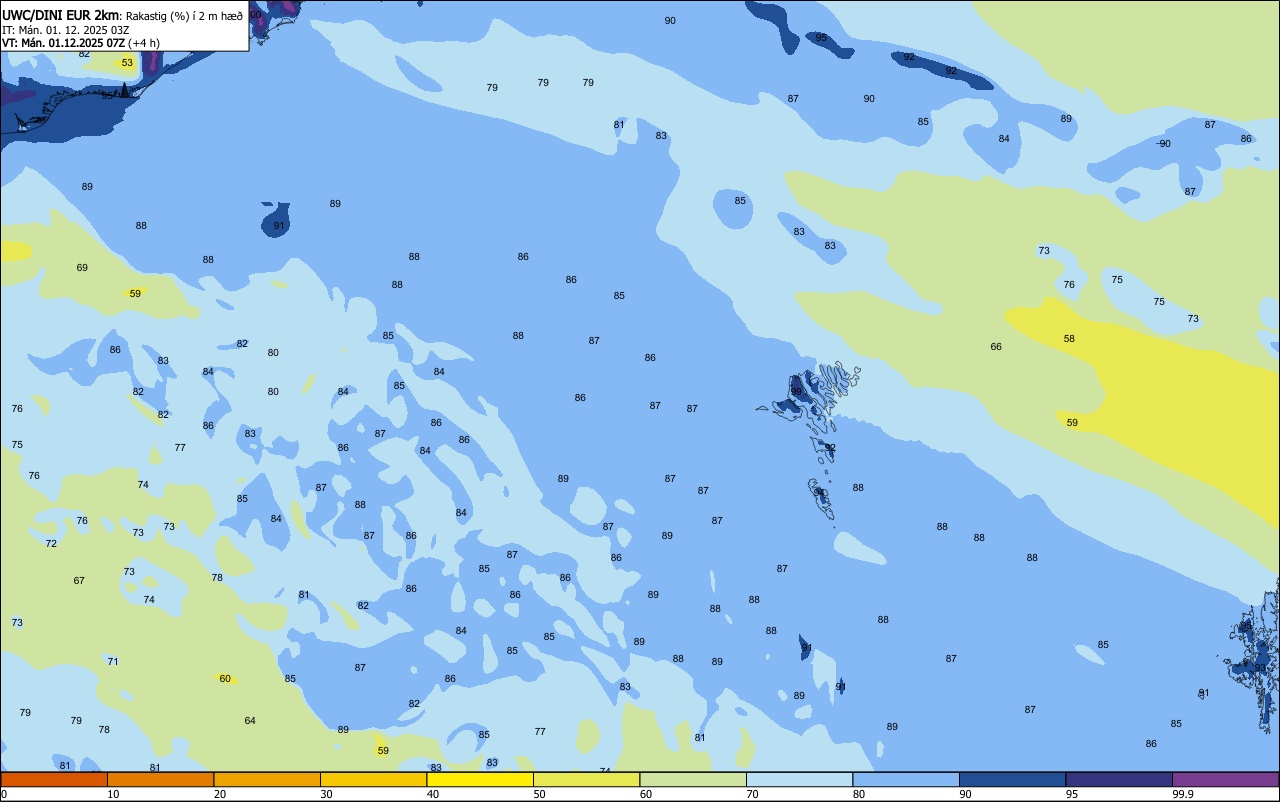1280x802 pixels.
Task: Click the 50–60 legend color swatch
Action: (x=586, y=779)
